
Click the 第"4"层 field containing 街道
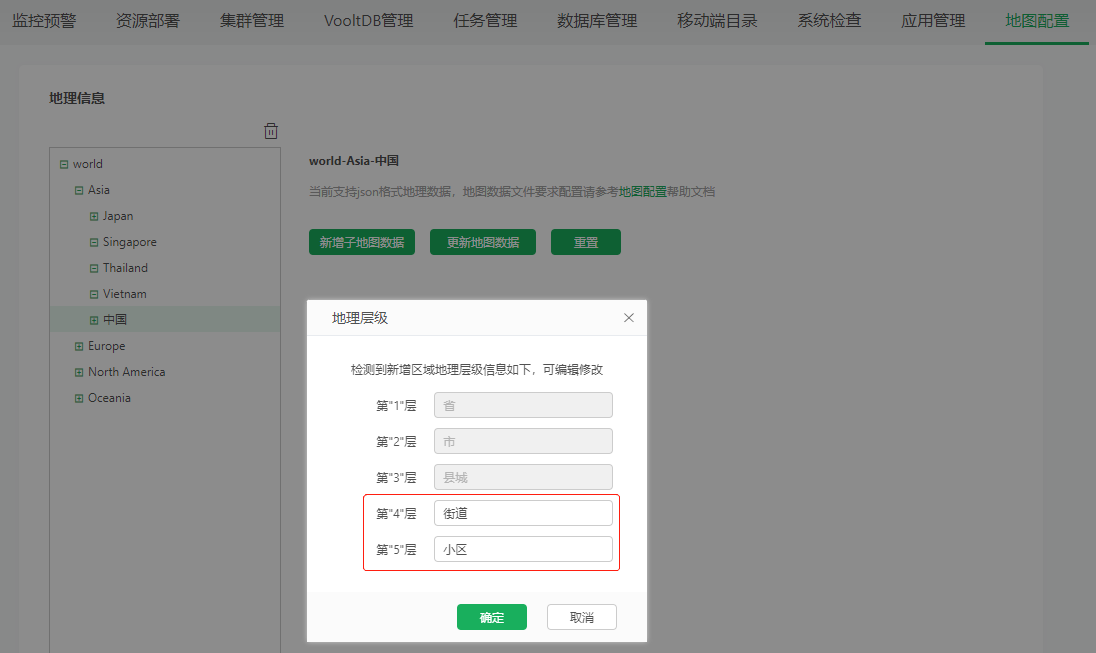(524, 513)
